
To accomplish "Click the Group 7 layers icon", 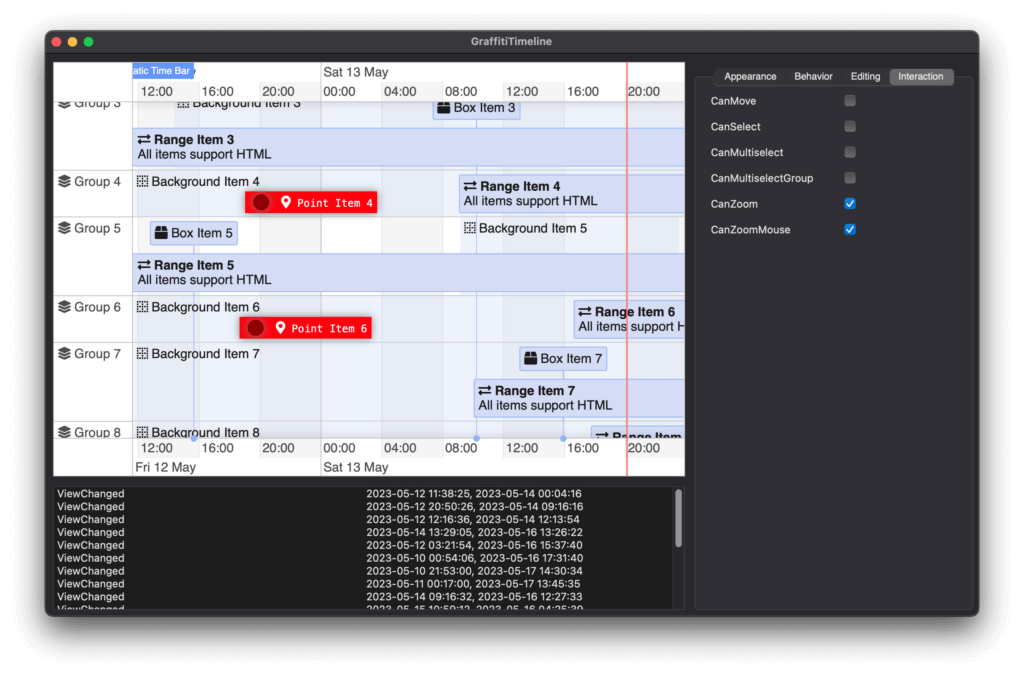I will tap(64, 353).
